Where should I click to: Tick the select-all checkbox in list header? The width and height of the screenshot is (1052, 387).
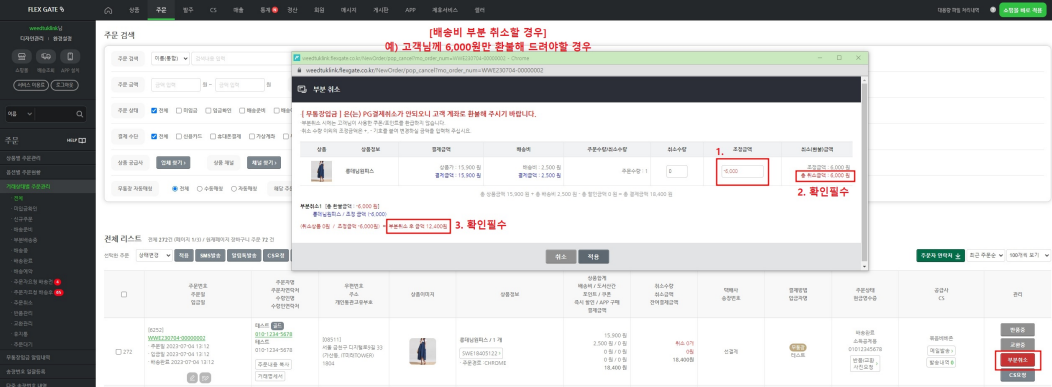coord(123,294)
